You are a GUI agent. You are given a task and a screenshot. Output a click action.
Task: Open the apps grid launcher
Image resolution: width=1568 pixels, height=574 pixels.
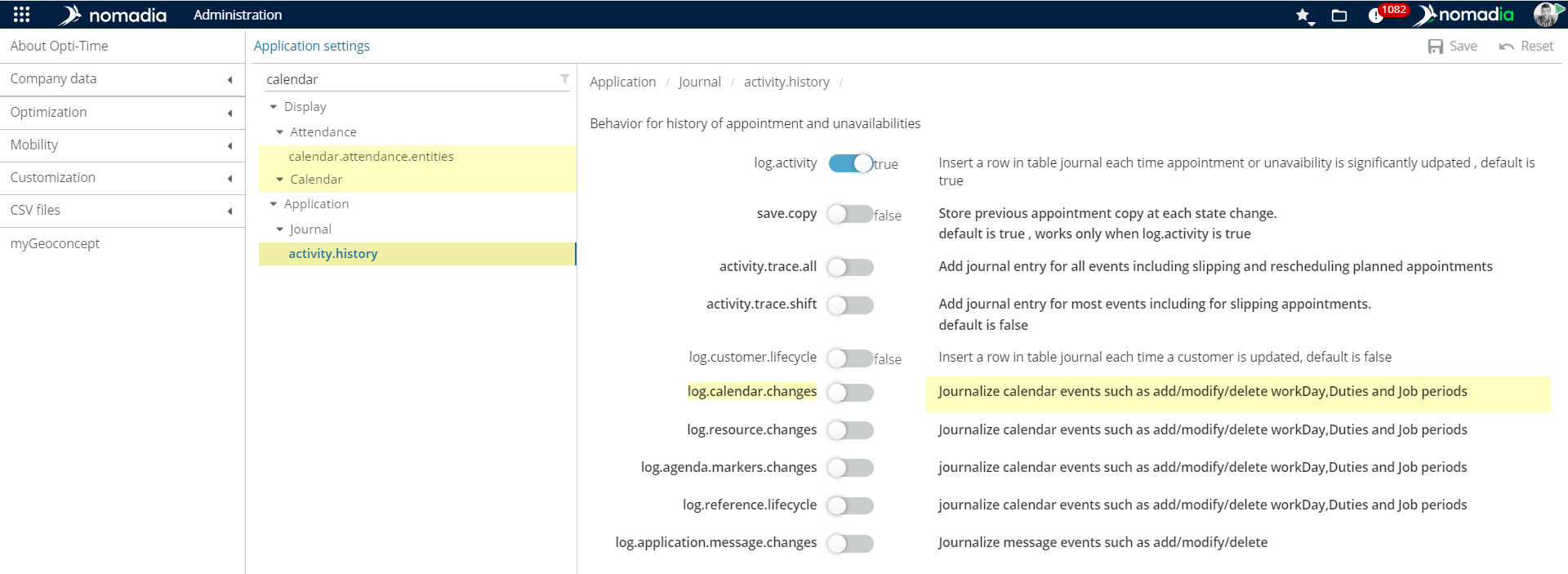pos(22,15)
